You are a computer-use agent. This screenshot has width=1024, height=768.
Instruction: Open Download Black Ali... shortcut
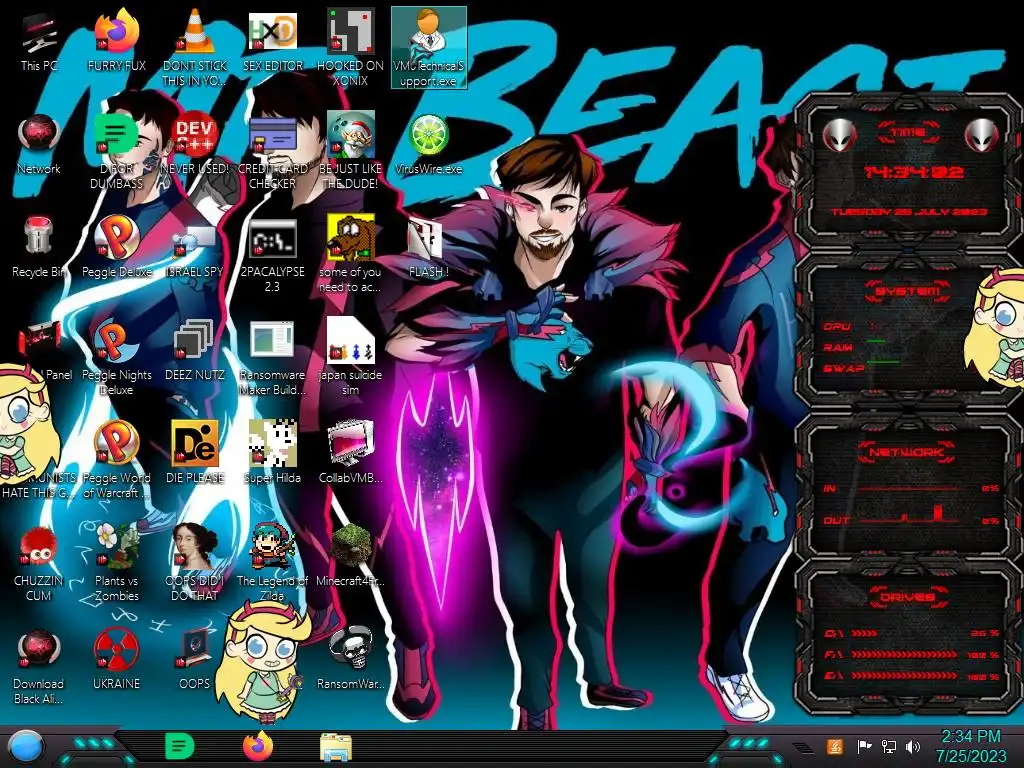(x=39, y=667)
